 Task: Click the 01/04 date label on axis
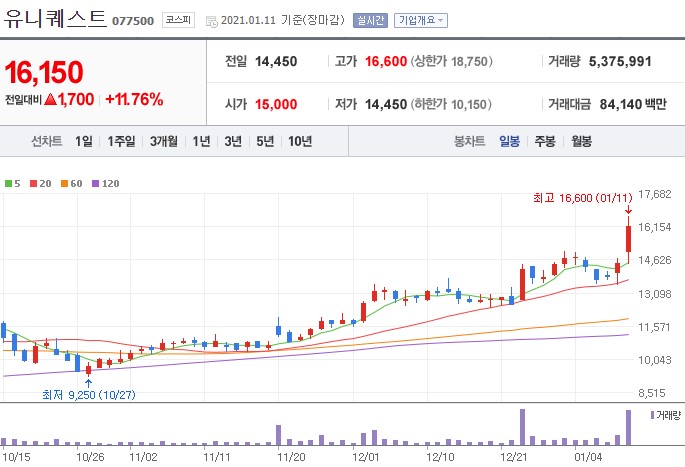588,457
